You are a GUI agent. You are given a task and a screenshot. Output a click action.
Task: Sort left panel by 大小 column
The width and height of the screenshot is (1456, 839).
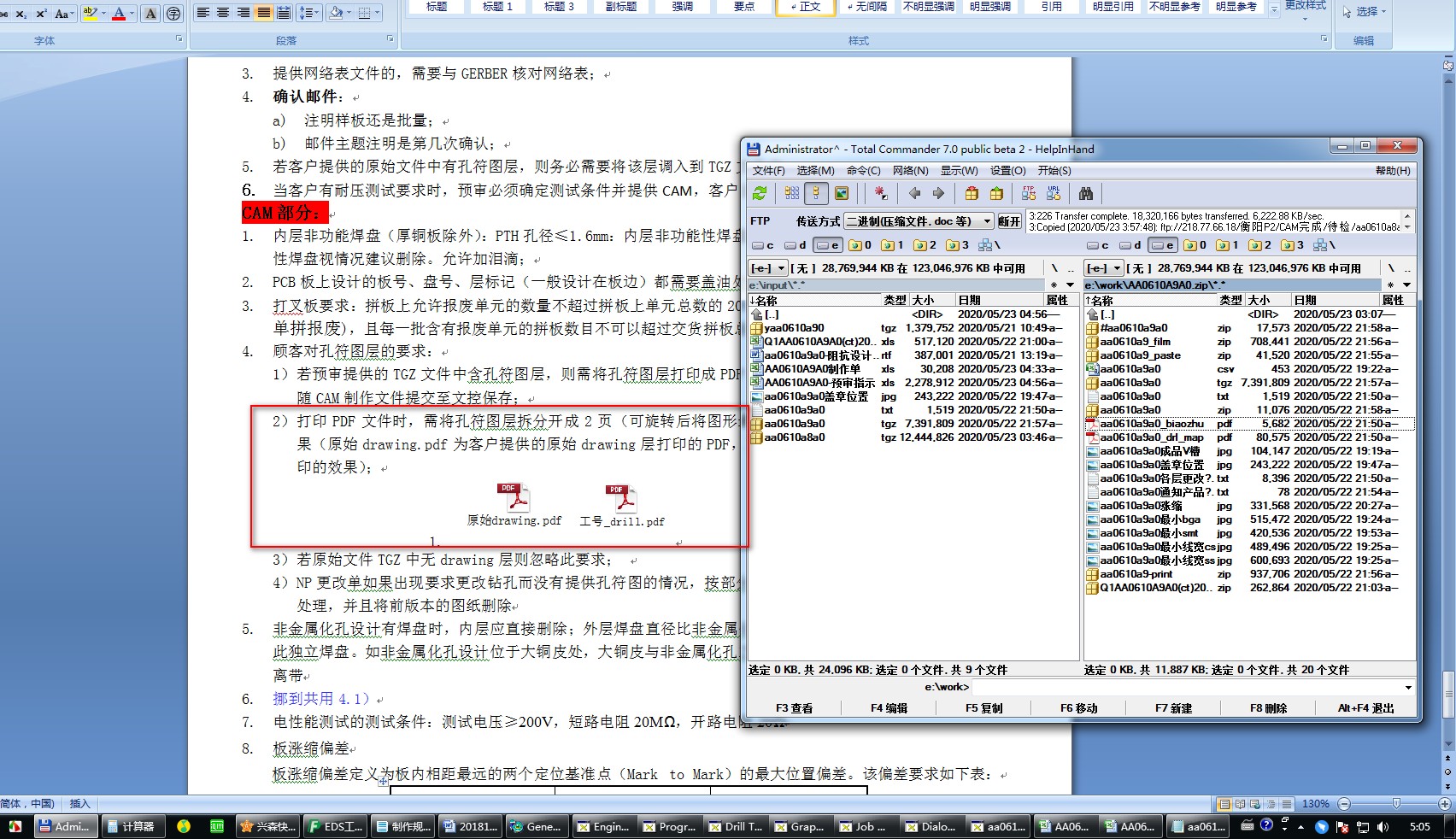[x=932, y=300]
